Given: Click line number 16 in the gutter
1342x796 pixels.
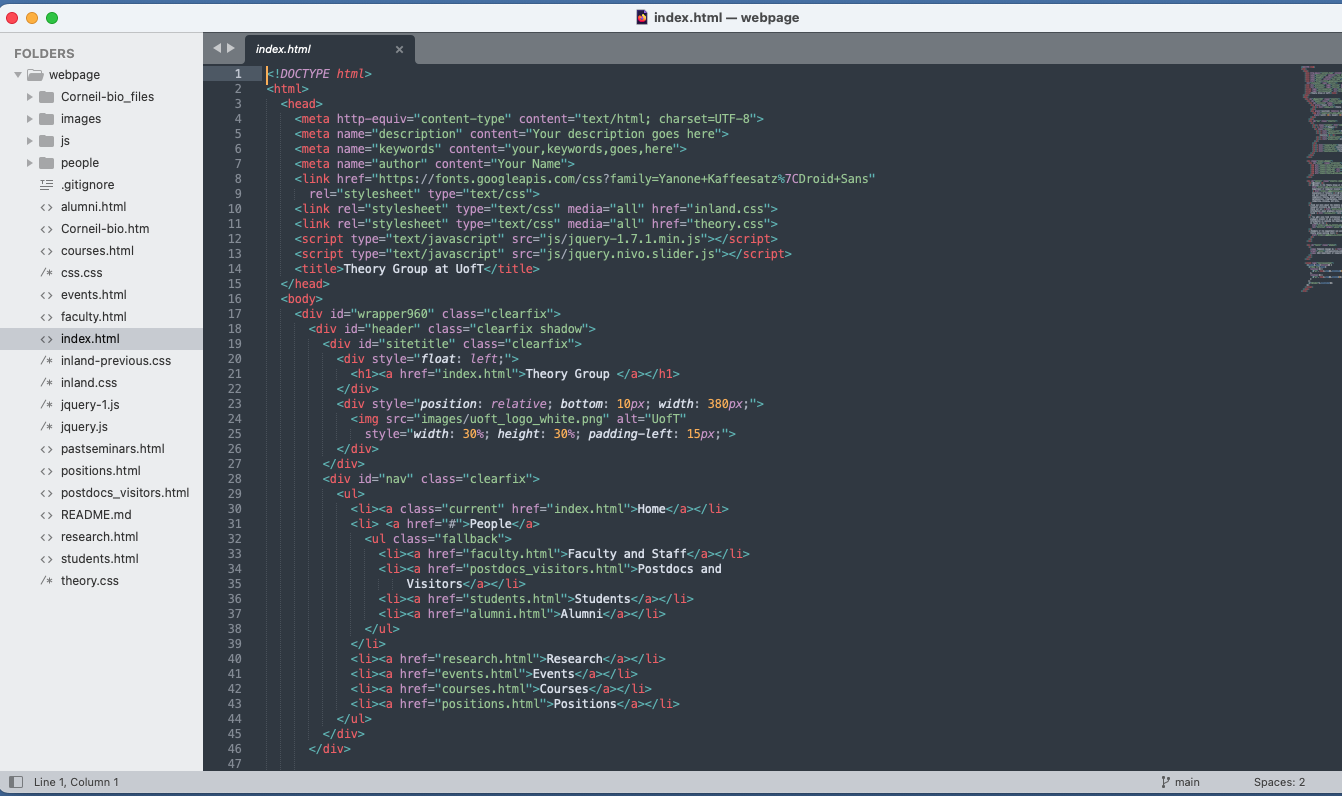Looking at the screenshot, I should point(234,299).
